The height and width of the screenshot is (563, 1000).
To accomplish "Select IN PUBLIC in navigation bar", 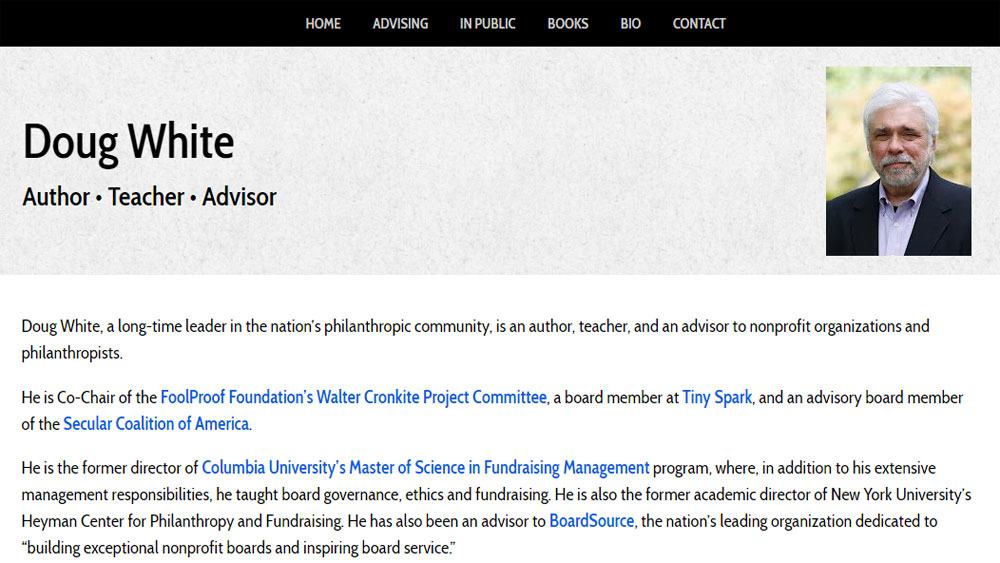I will tap(487, 24).
